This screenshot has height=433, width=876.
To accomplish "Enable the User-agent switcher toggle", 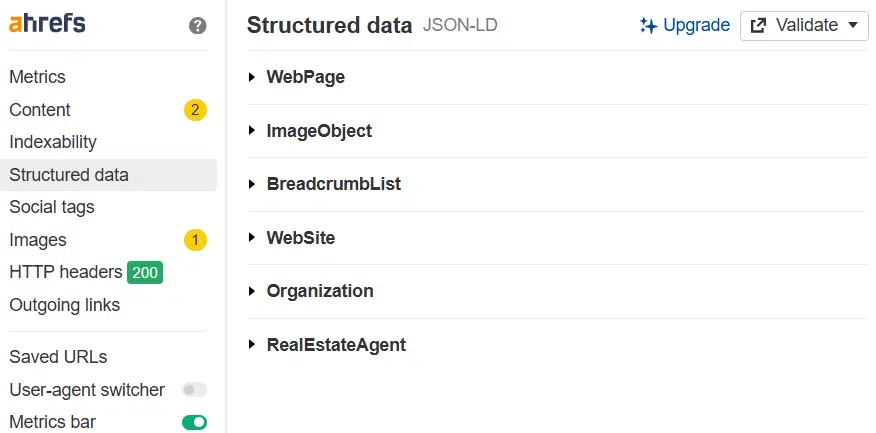I will tap(194, 390).
